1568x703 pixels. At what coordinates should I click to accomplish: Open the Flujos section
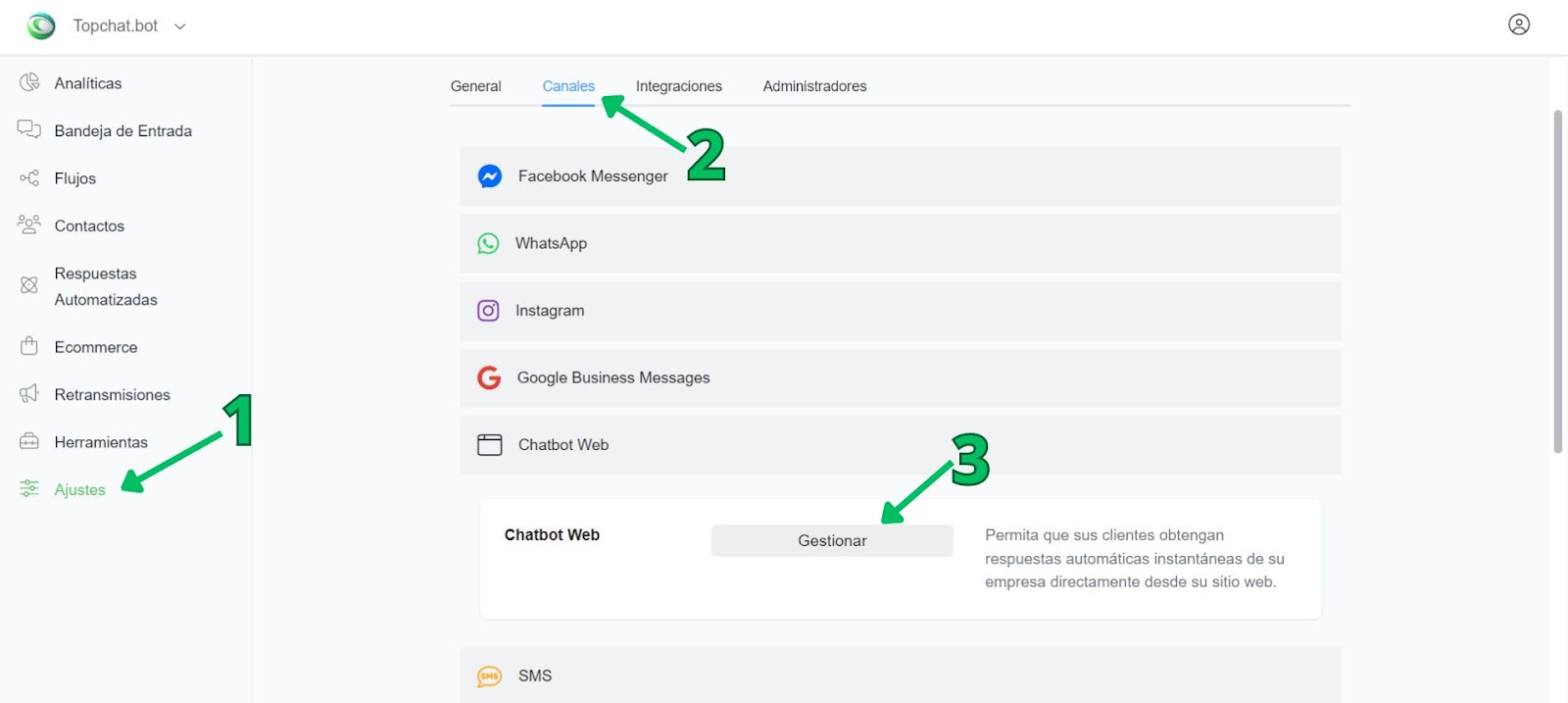pos(75,178)
